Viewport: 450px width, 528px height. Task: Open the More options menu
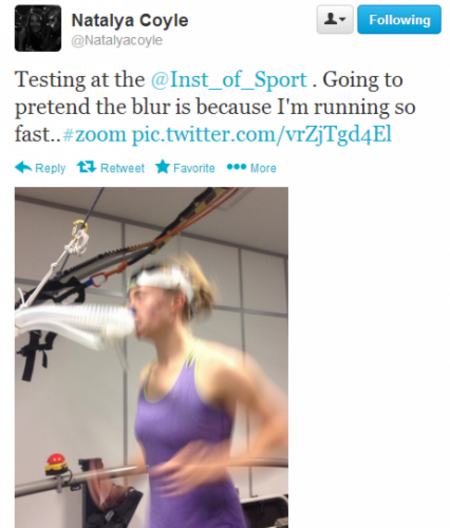coord(252,167)
